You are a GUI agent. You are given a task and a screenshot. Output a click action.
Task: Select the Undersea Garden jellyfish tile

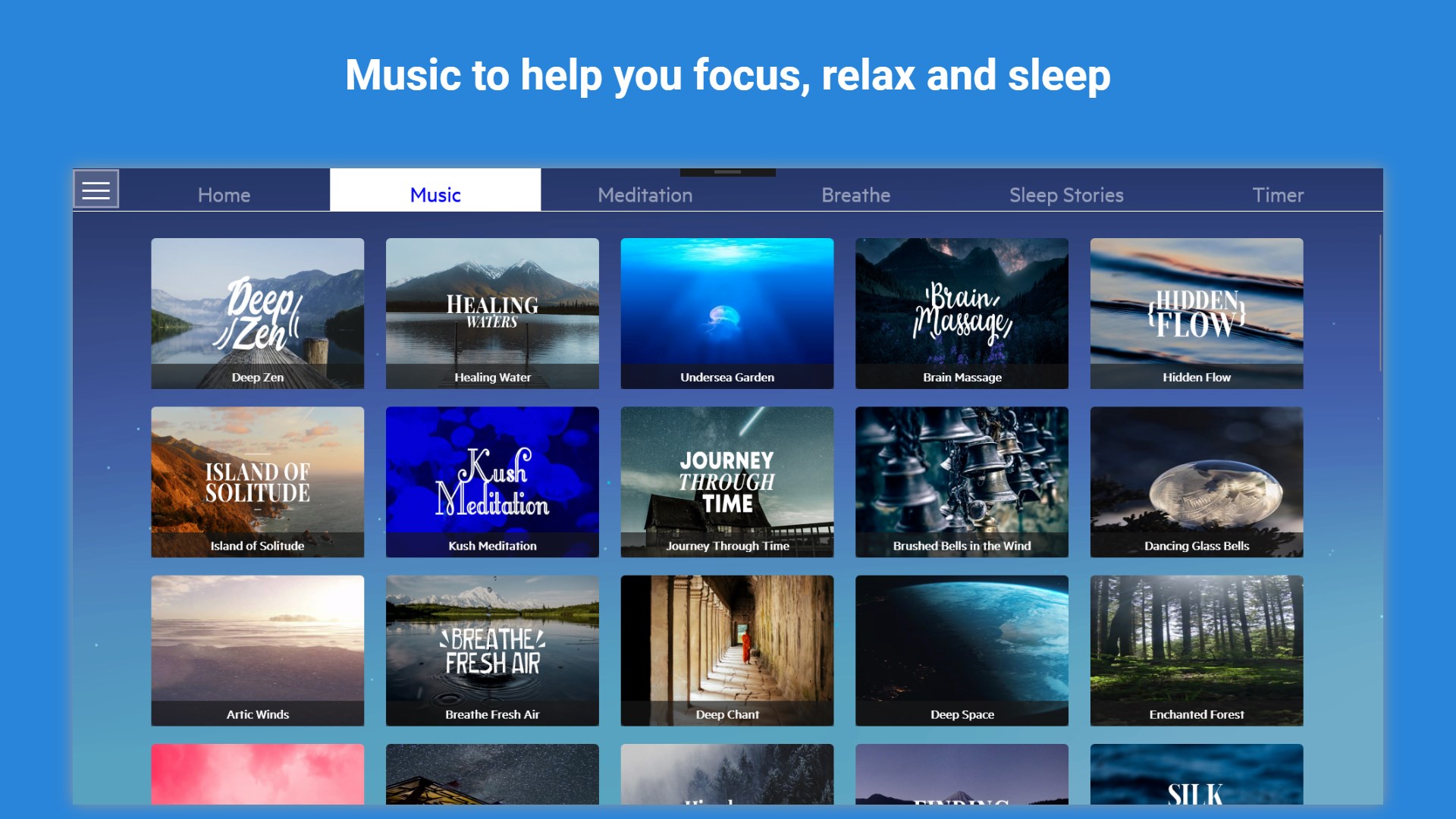726,313
